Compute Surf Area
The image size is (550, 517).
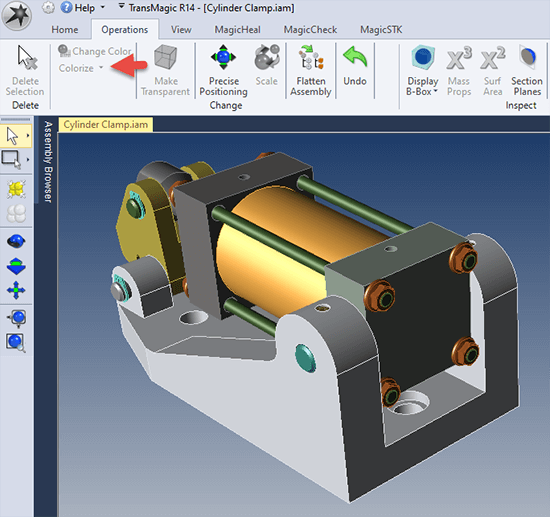coord(492,71)
